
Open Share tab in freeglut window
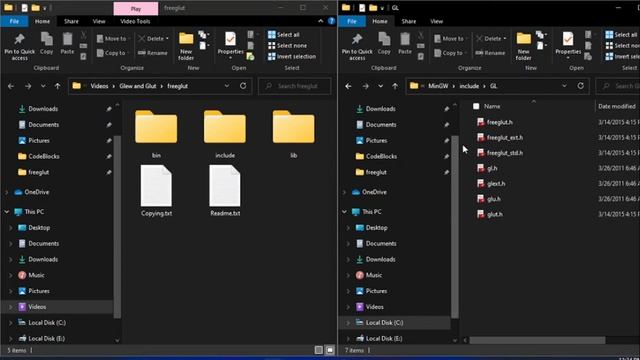[x=71, y=21]
